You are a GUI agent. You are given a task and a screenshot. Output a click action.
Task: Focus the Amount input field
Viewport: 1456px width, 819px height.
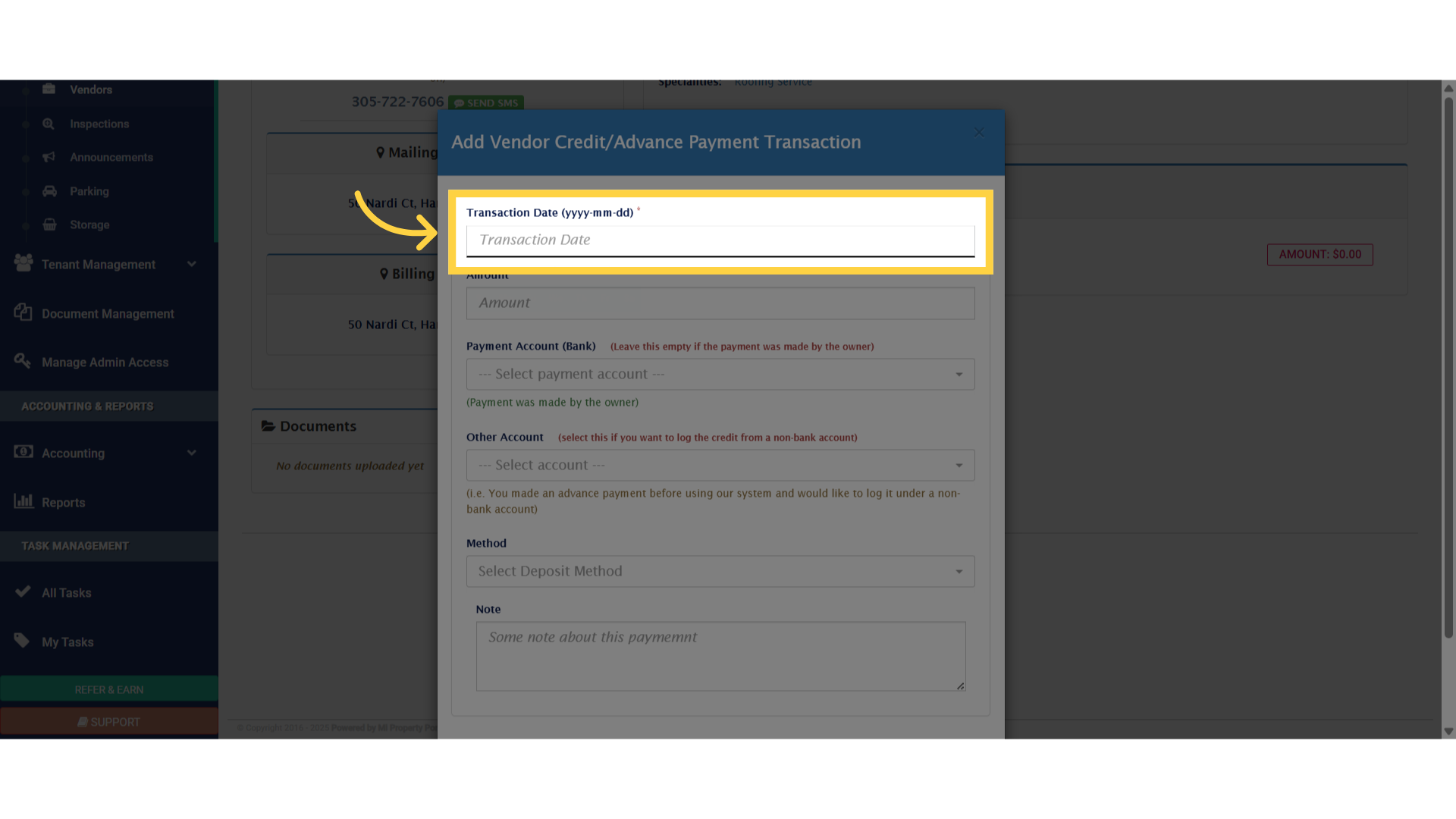tap(720, 303)
